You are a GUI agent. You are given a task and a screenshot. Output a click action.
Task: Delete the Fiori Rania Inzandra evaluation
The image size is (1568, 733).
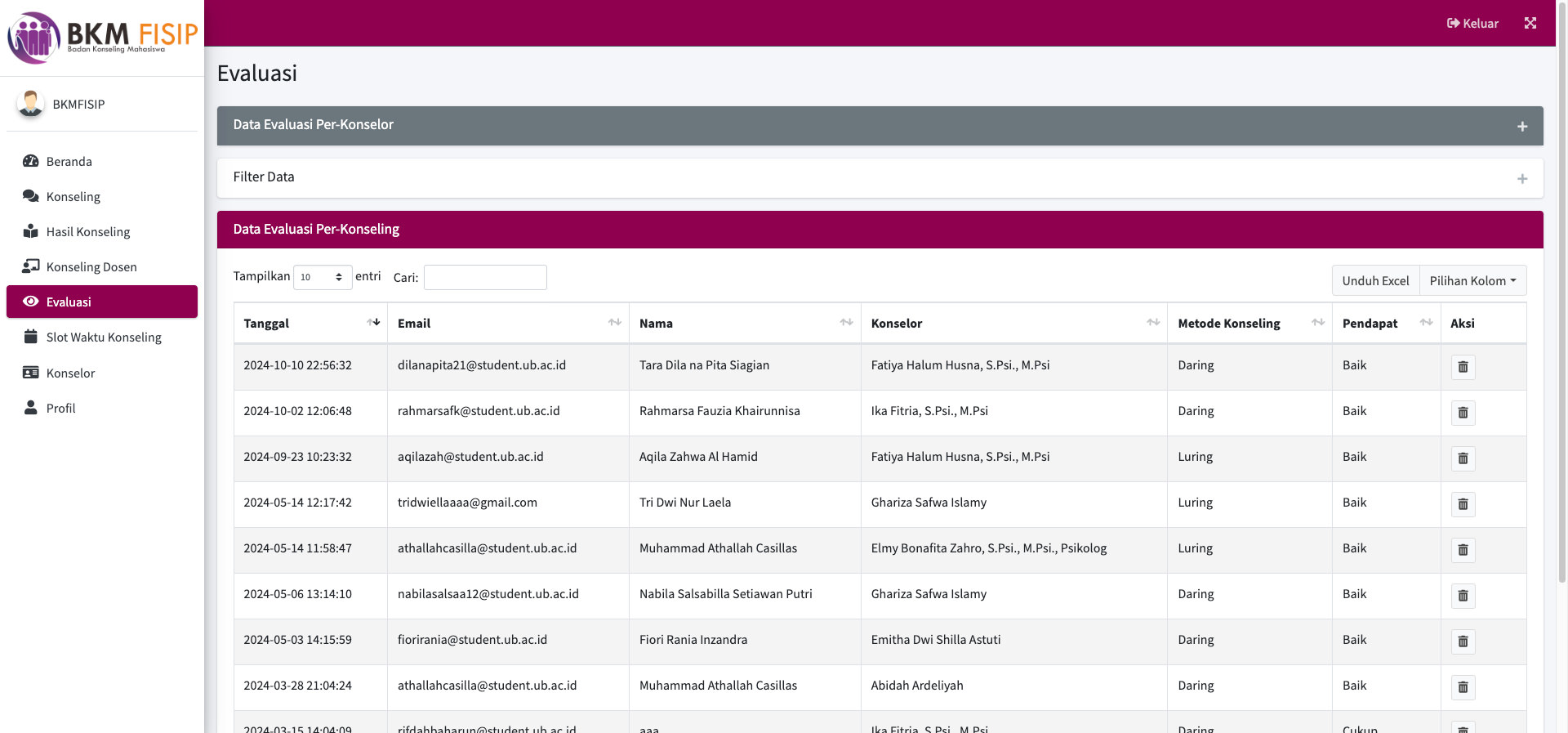coord(1463,641)
